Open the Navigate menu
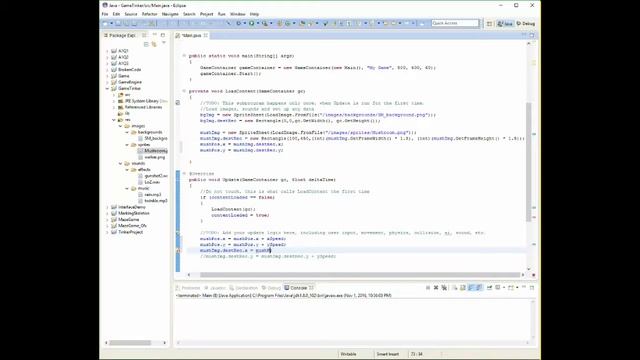 [x=170, y=14]
